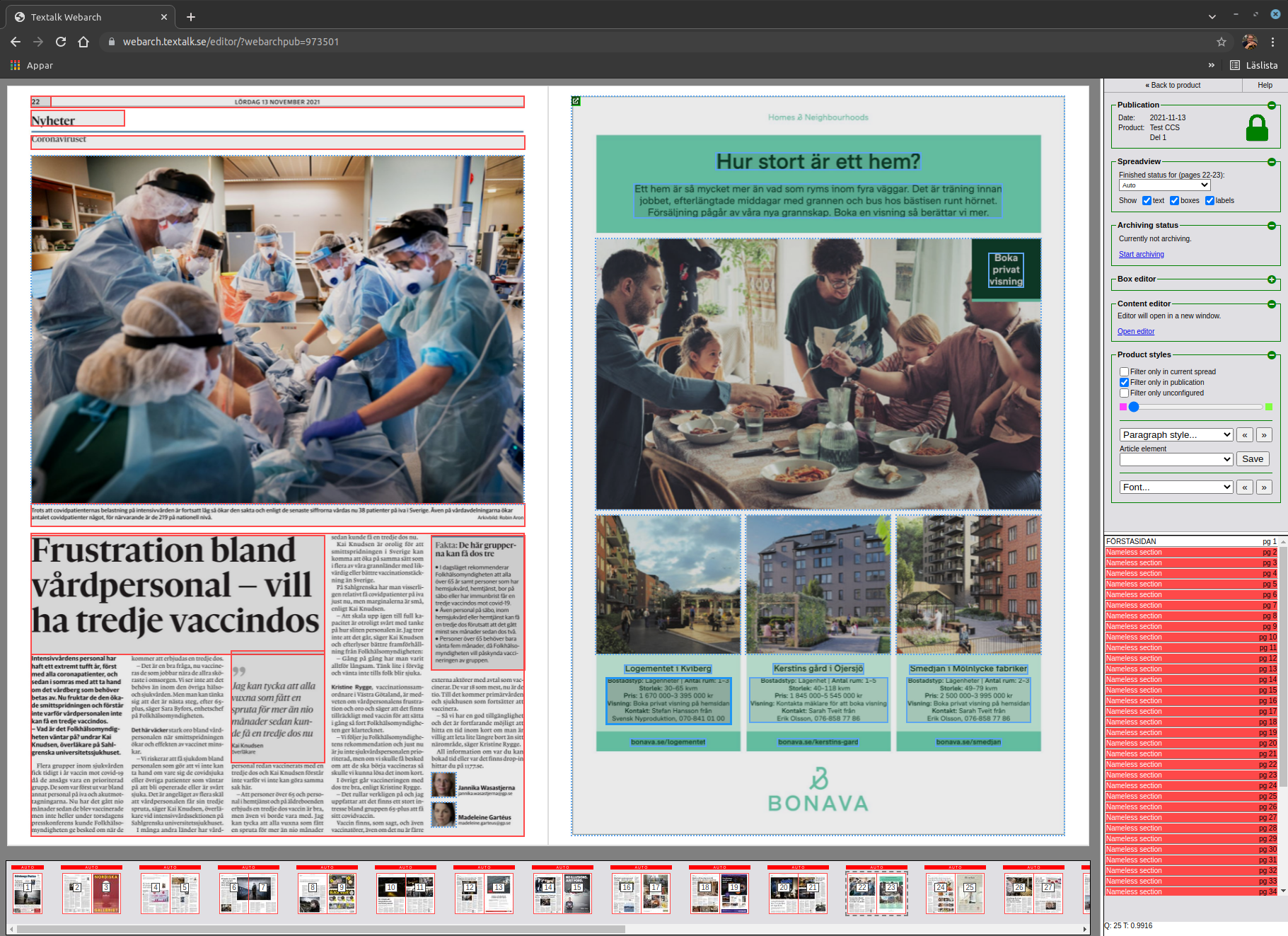The width and height of the screenshot is (1288, 936).
Task: Click the Start archiving link
Action: [1141, 255]
